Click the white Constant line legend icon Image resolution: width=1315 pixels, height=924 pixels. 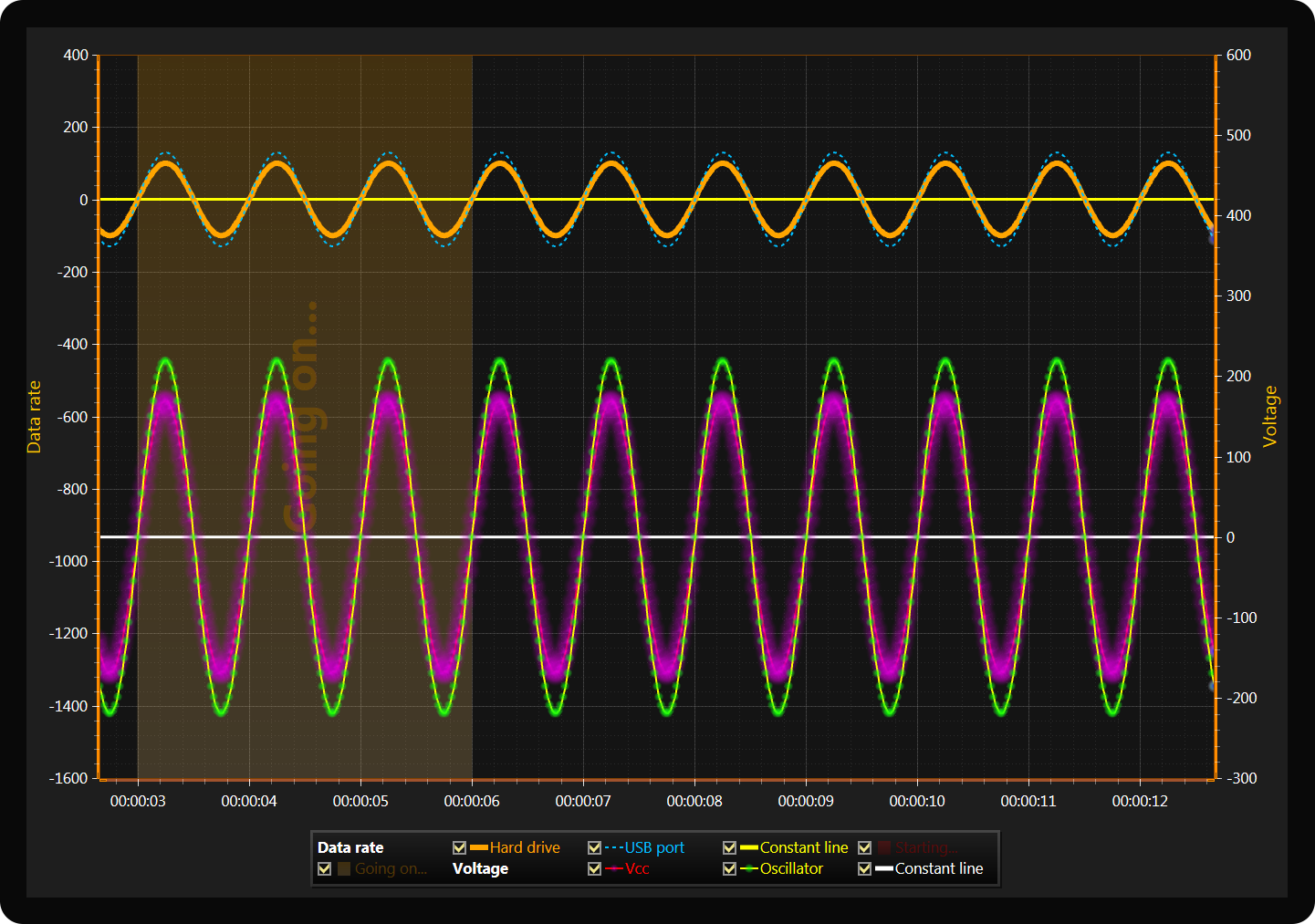[x=884, y=869]
